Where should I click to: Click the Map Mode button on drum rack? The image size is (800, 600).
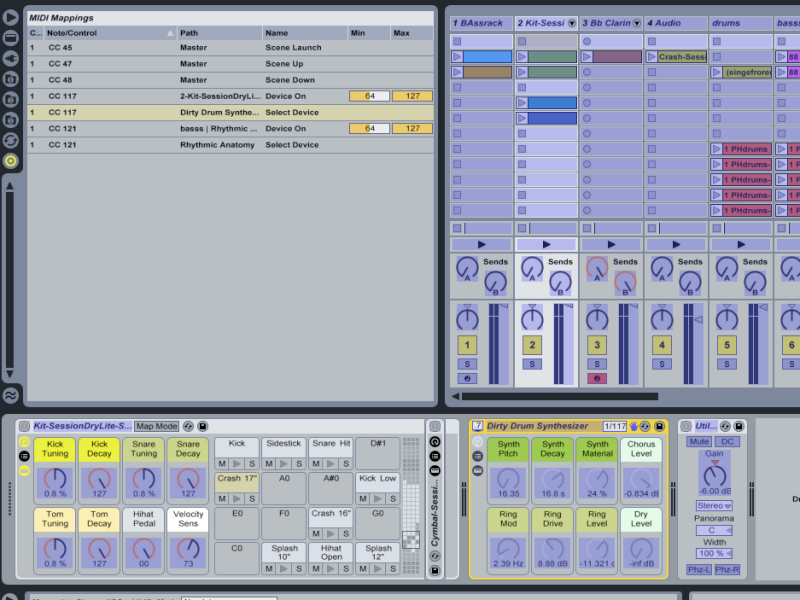point(157,426)
